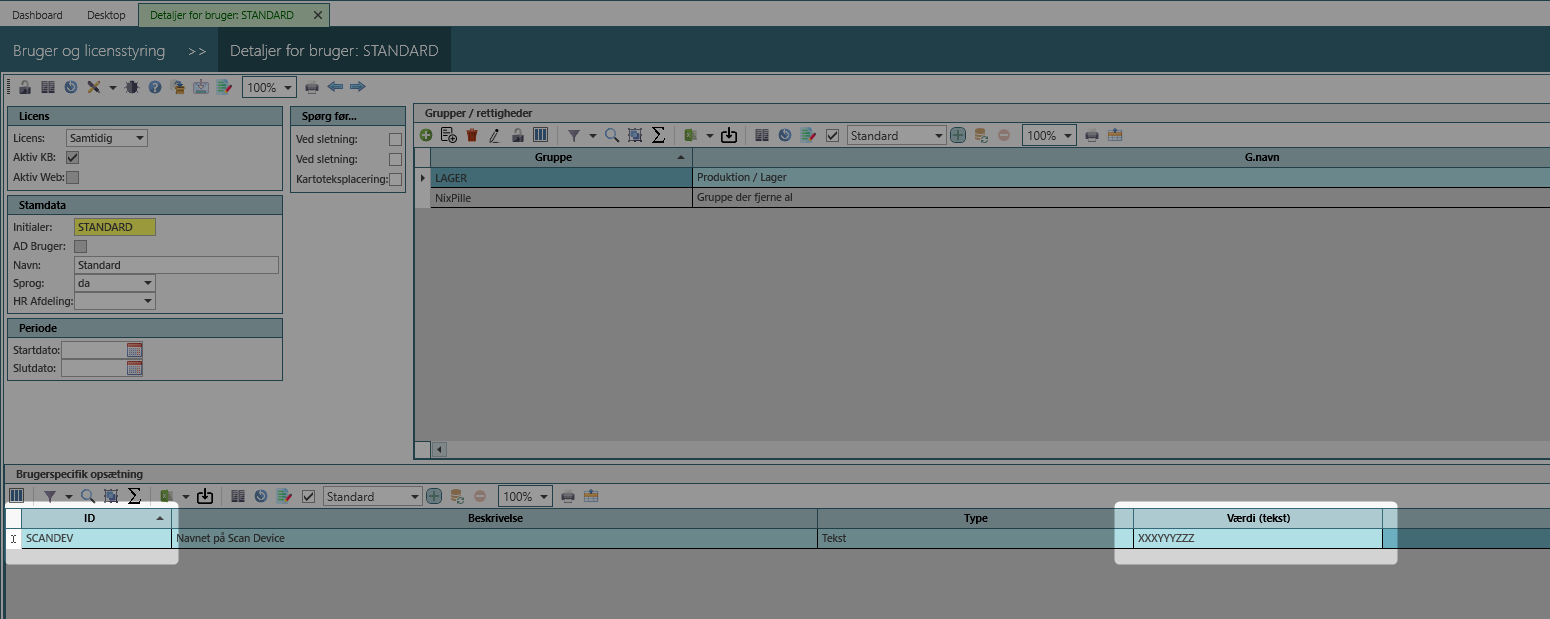Expand the Sprog dropdown
1550x619 pixels.
click(x=148, y=283)
